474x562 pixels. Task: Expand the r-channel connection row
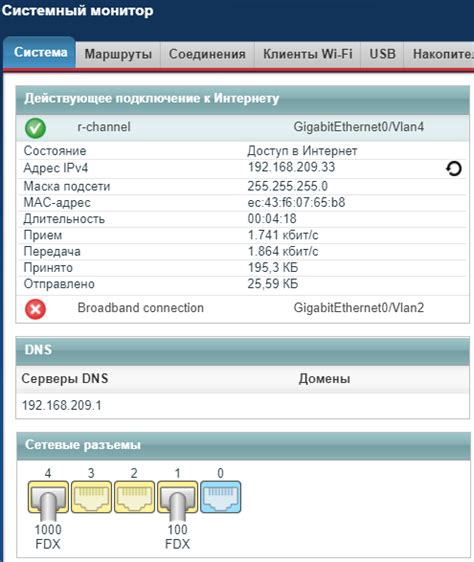click(243, 128)
